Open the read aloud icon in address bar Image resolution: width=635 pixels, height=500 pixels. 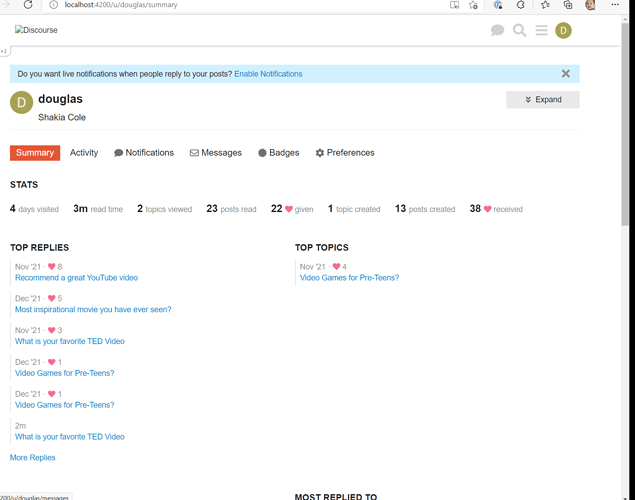tap(454, 5)
